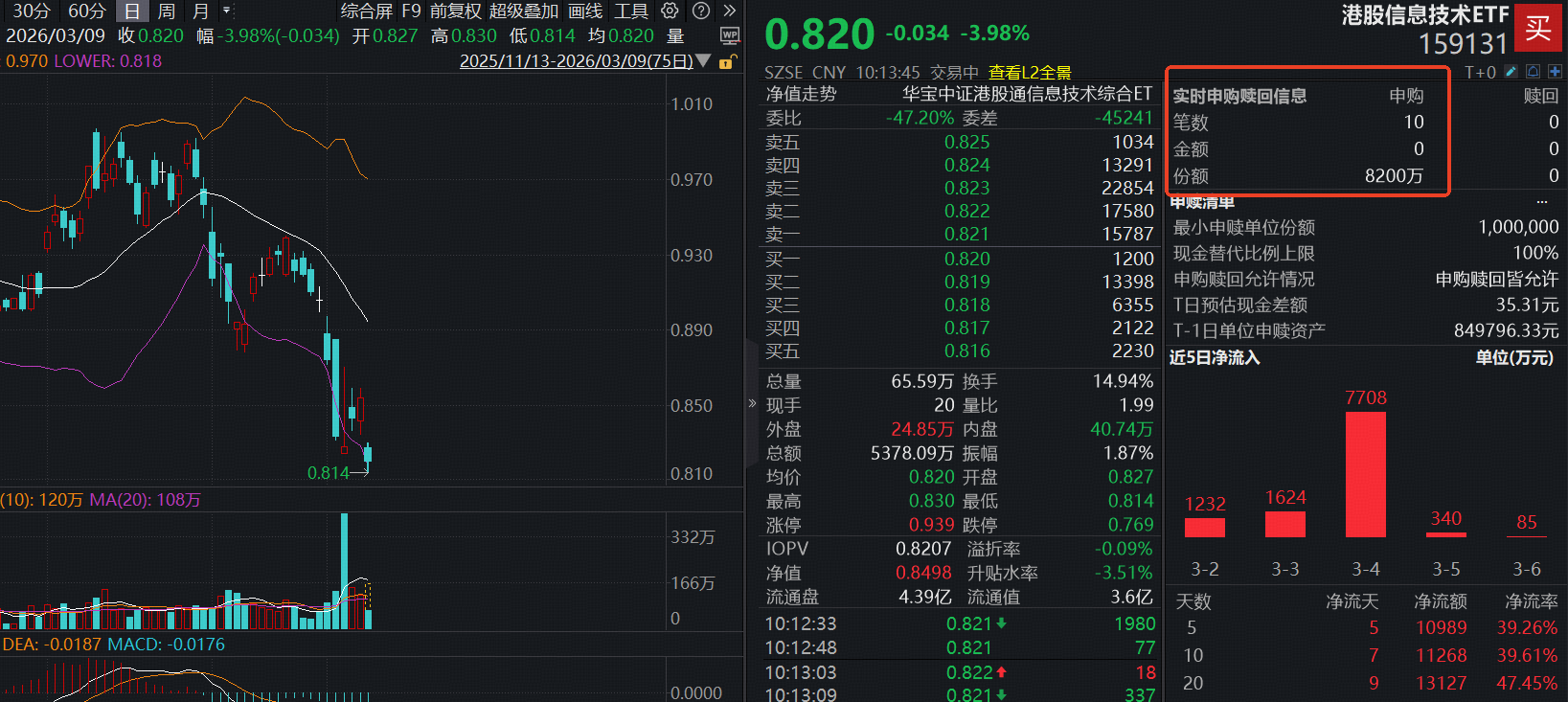The width and height of the screenshot is (1568, 702).
Task: Click the blue plus add-to-watchlist icon
Action: (x=1555, y=72)
